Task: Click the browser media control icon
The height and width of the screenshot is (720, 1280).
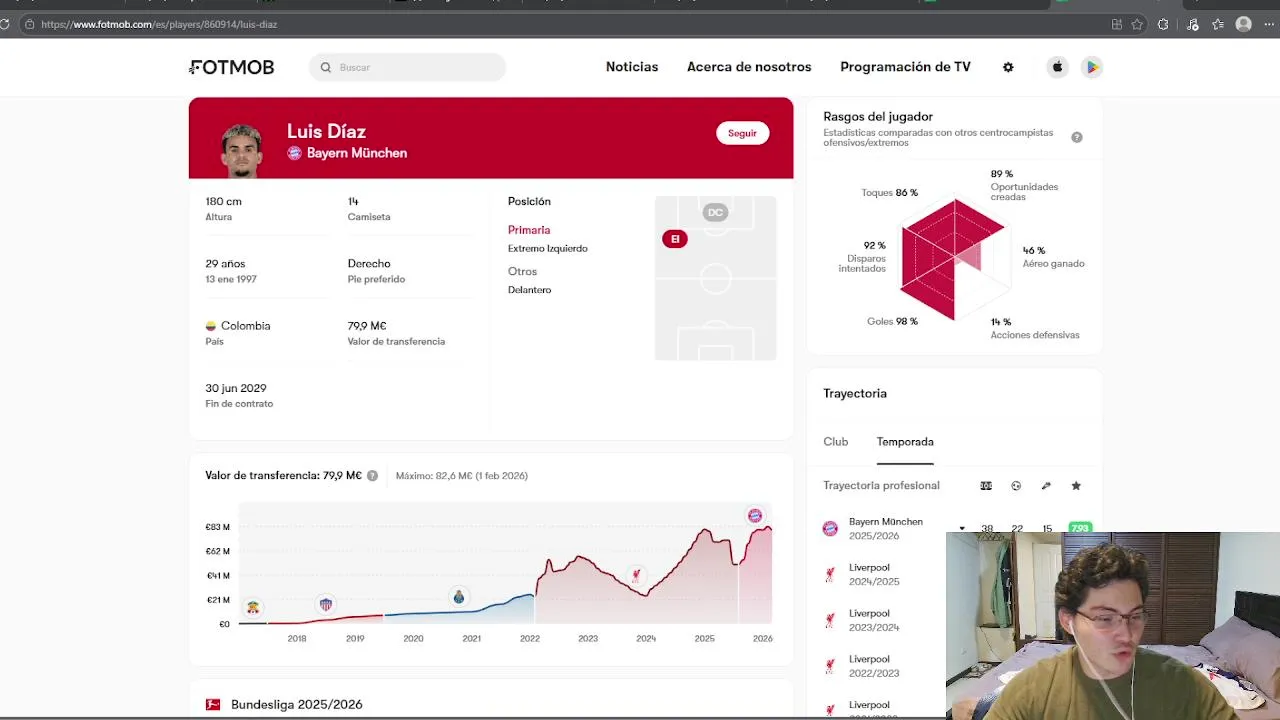Action: point(1192,24)
